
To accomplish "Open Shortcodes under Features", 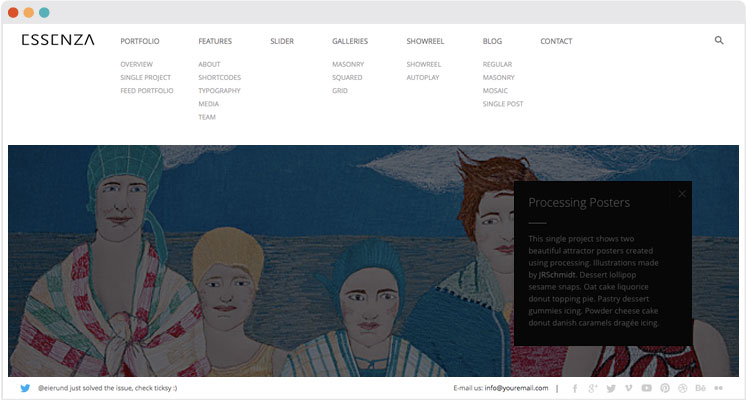I will pyautogui.click(x=220, y=78).
